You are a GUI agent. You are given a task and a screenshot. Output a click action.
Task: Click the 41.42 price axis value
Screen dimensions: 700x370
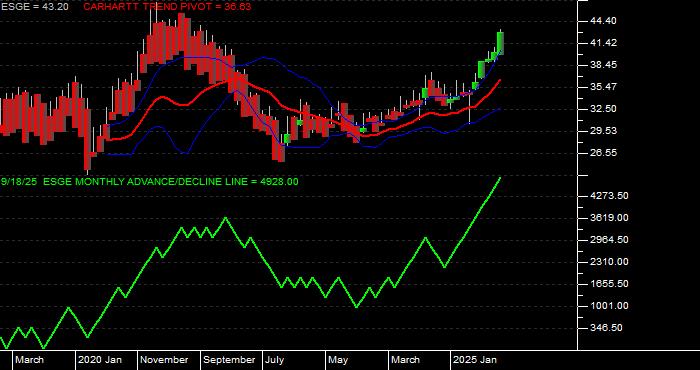(x=603, y=43)
